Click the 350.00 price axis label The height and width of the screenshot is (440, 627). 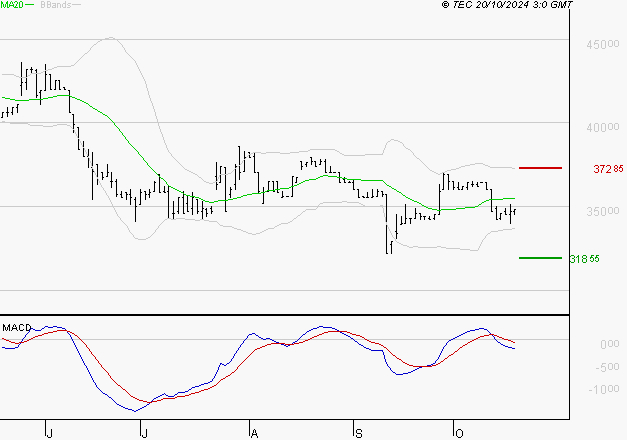603,211
